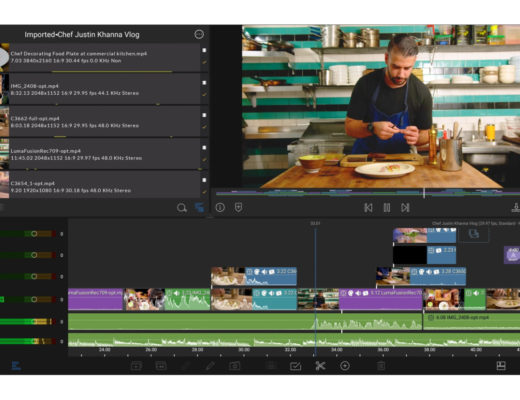The image size is (520, 400).
Task: Select the purple title clip at timeline right
Action: tap(512, 255)
